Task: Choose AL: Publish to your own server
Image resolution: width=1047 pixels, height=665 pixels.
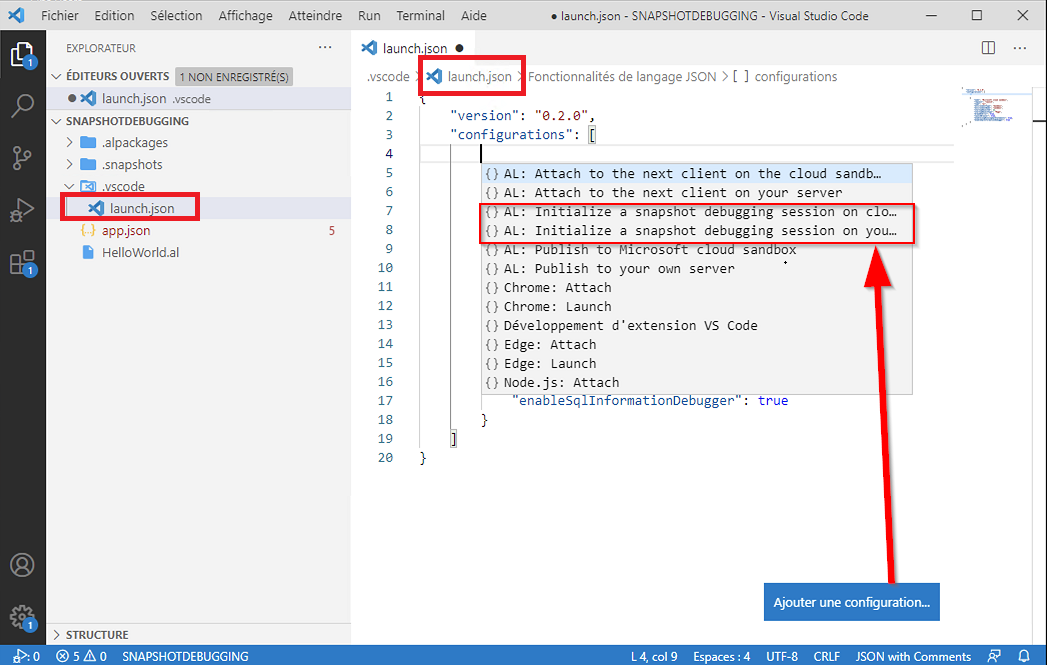Action: click(696, 268)
